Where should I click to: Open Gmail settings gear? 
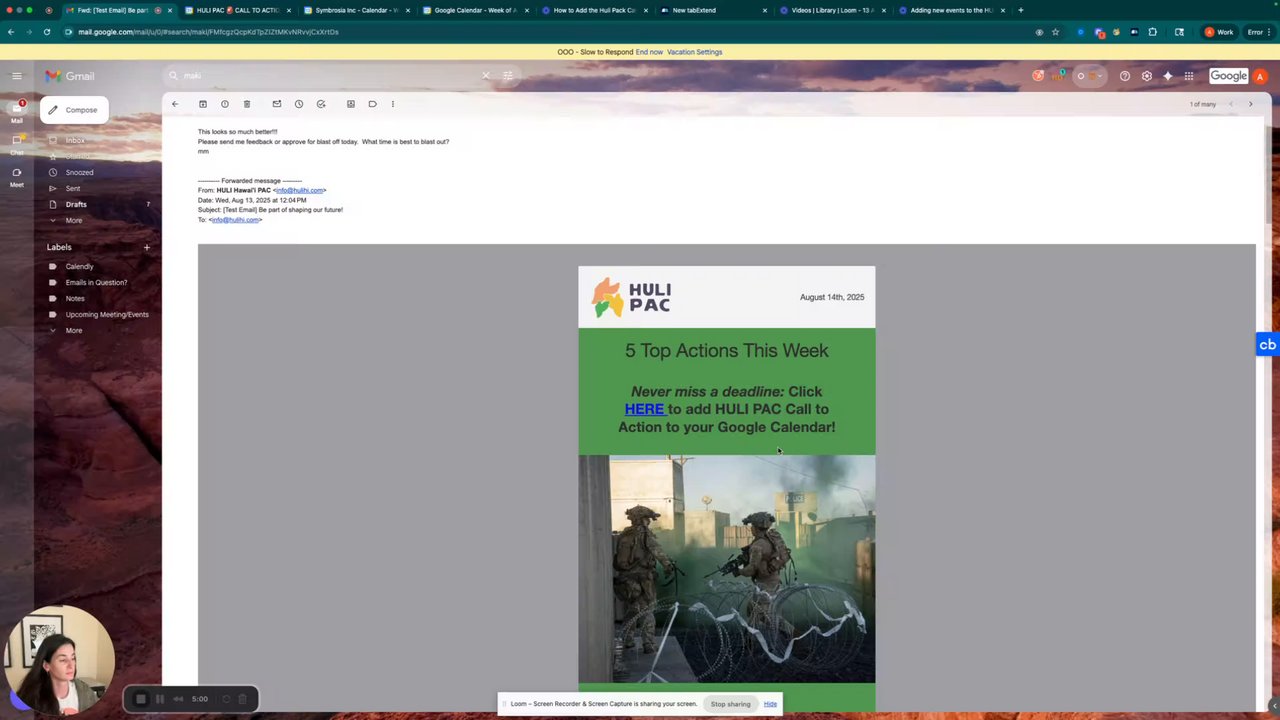point(1147,76)
